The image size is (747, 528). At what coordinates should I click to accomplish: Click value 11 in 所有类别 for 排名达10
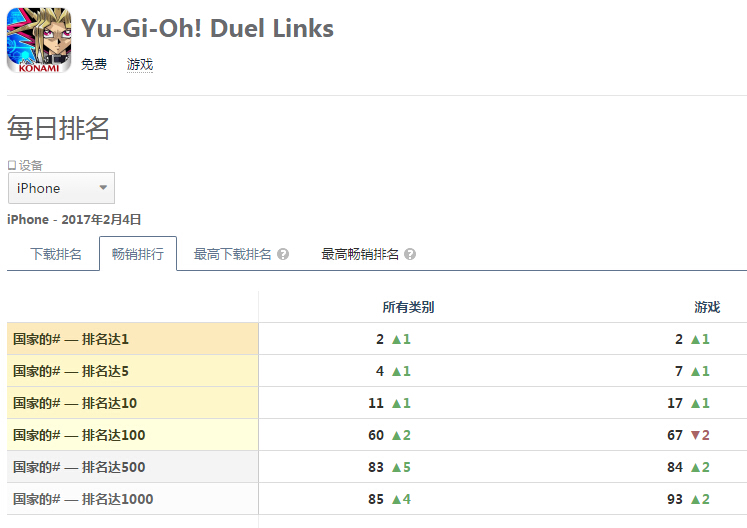[x=376, y=403]
